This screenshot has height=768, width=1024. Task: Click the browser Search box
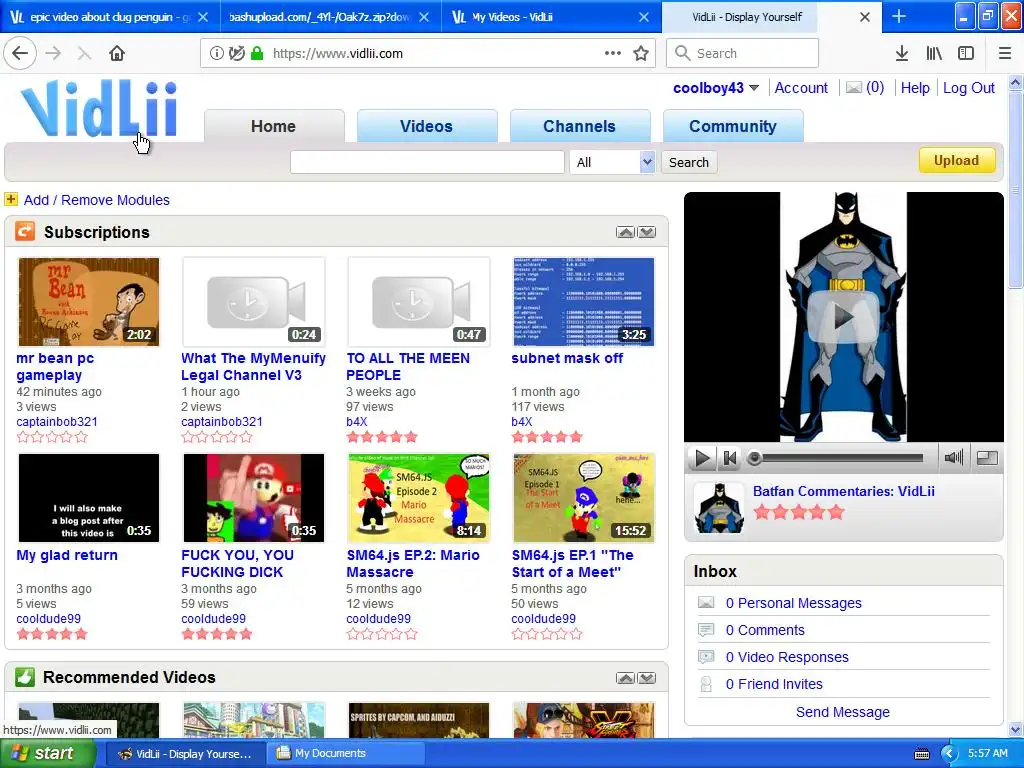(x=743, y=54)
